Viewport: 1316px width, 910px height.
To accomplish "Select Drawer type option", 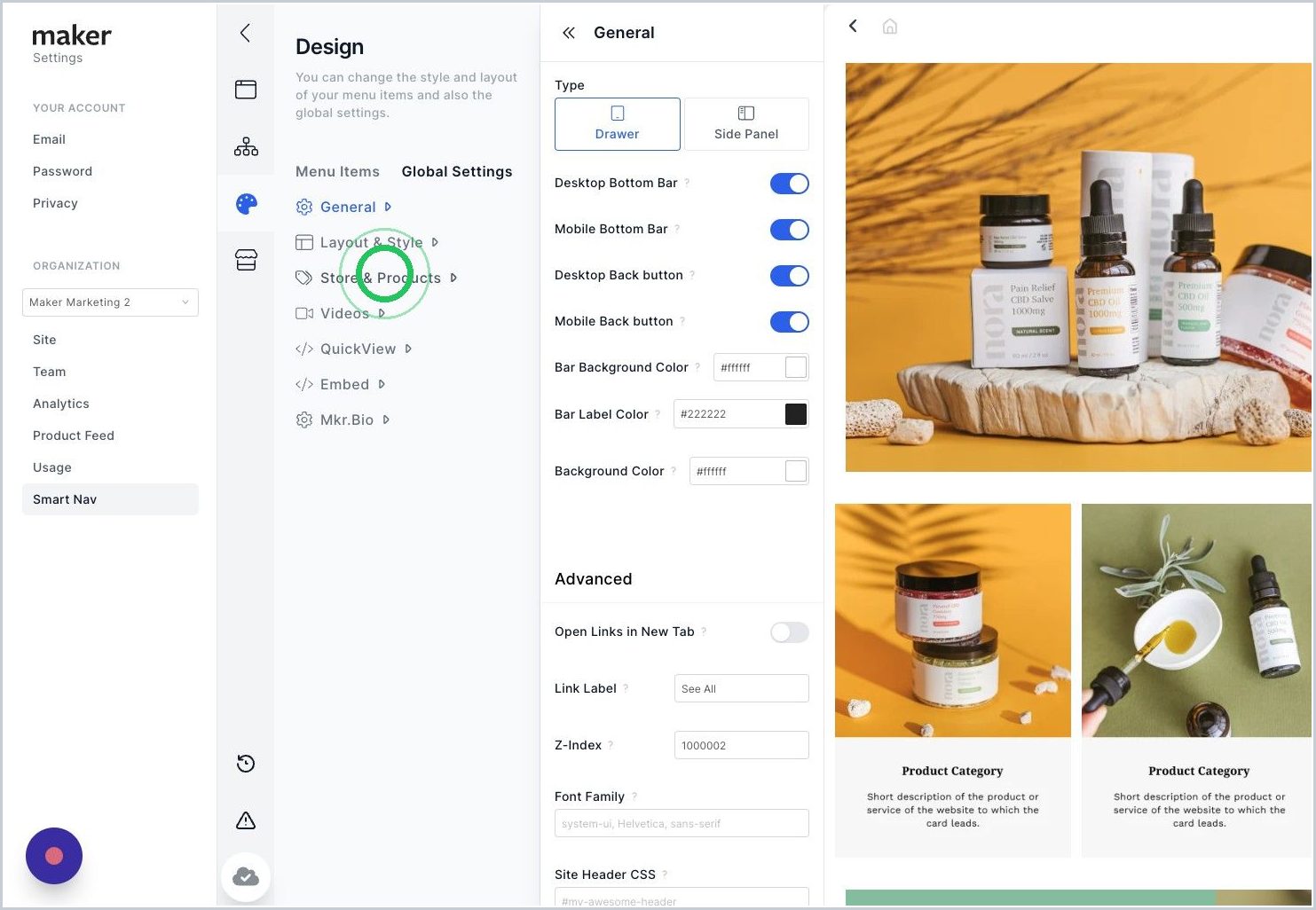I will click(x=618, y=124).
